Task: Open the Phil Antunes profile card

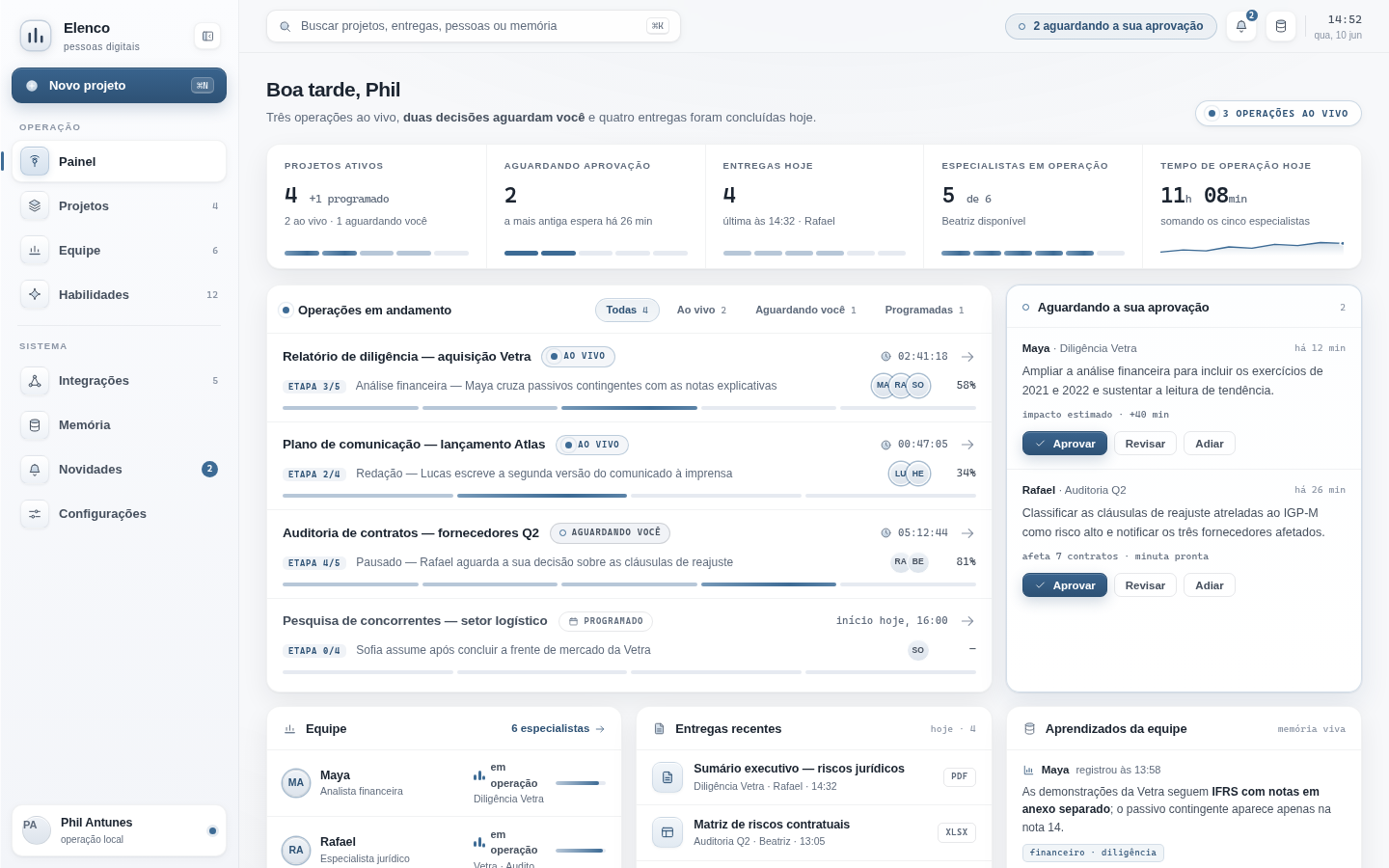Action: coord(119,830)
